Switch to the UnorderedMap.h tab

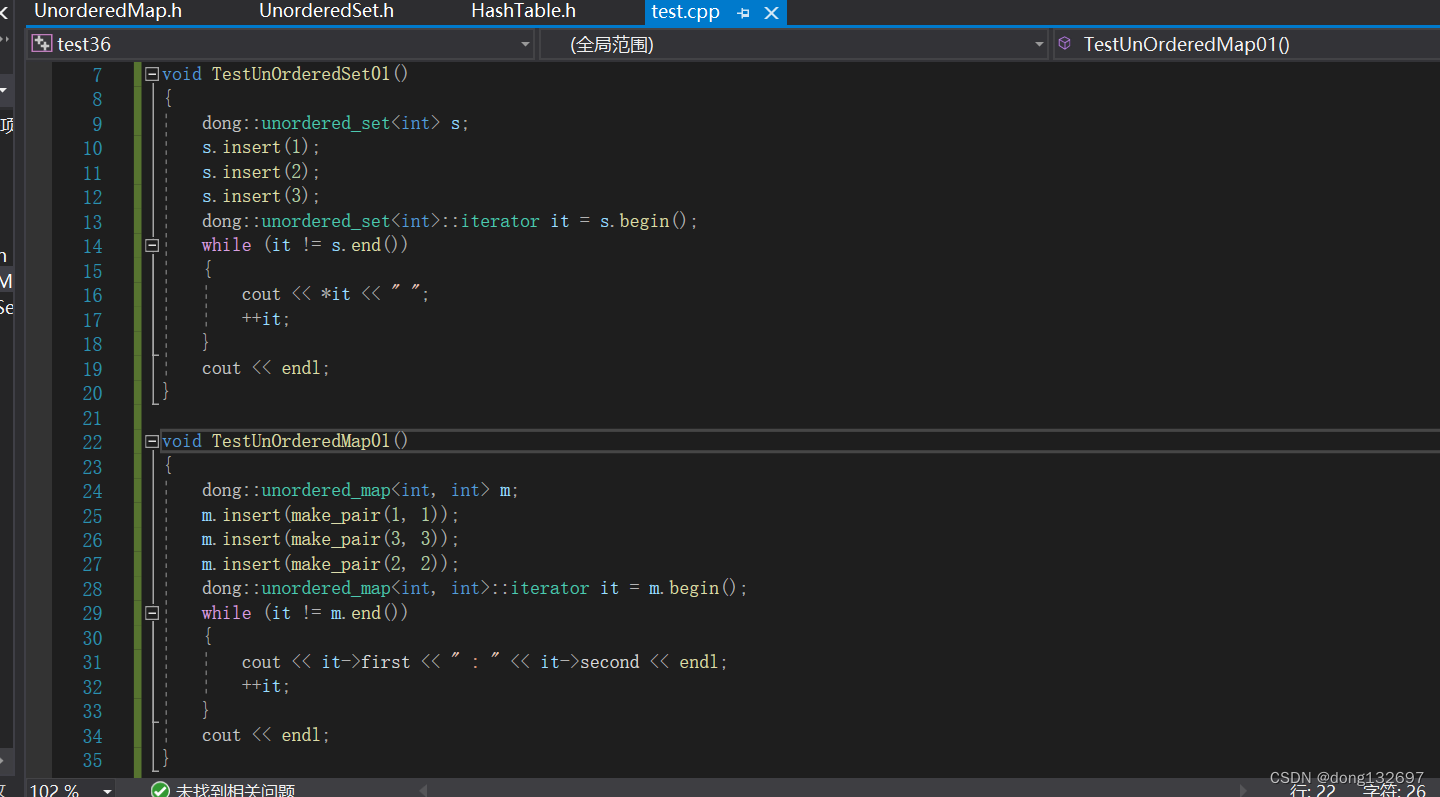108,12
